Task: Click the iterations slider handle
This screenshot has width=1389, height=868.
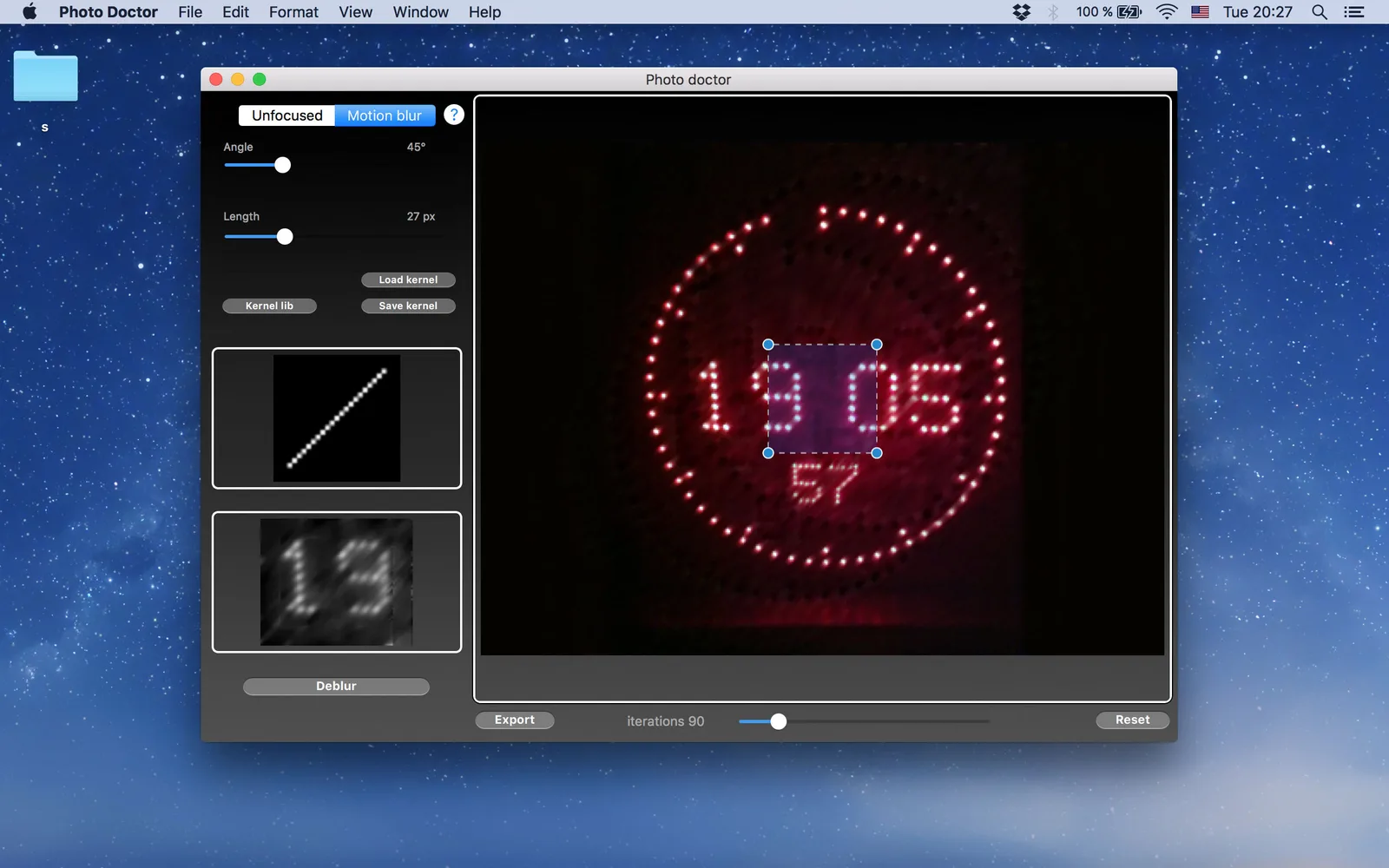Action: [x=779, y=721]
